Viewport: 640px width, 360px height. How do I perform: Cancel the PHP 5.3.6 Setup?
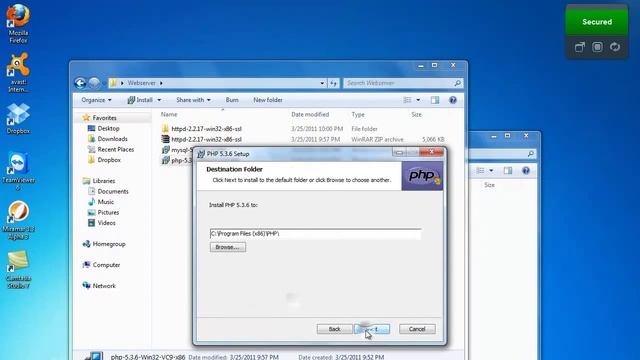point(417,329)
